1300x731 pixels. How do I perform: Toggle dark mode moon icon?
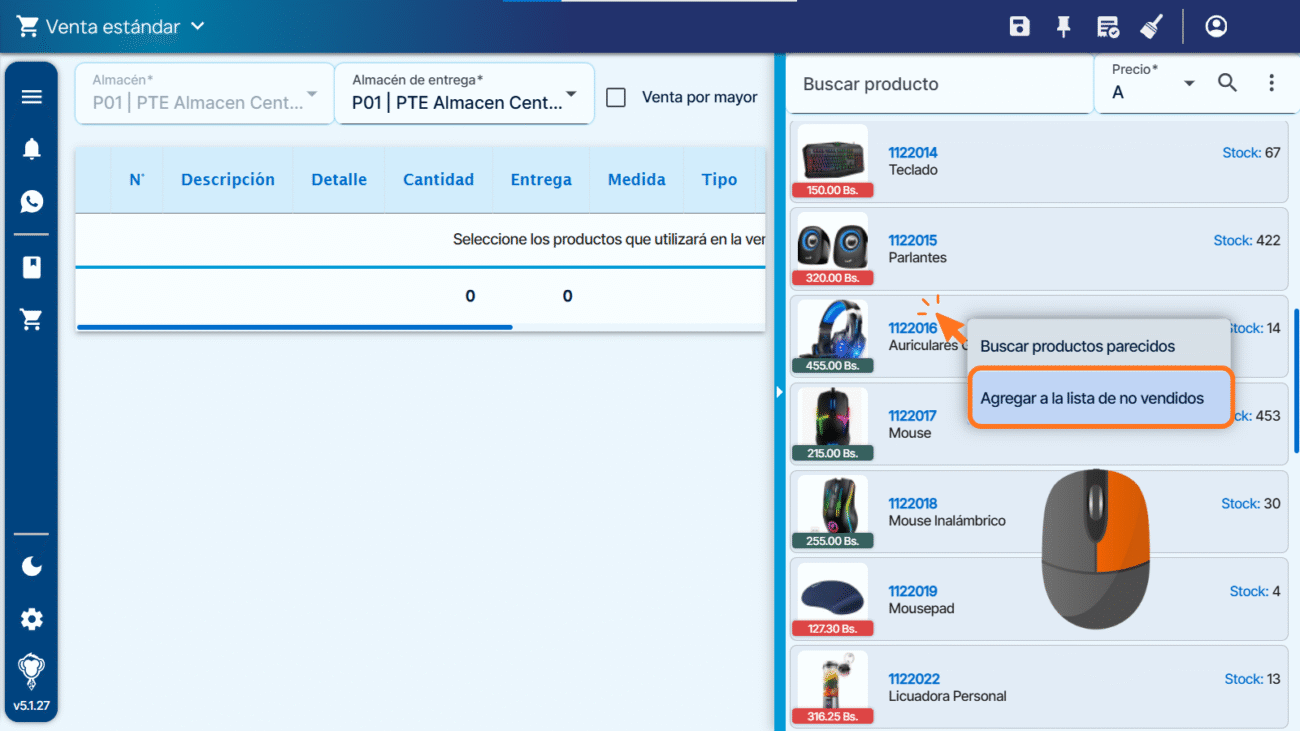coord(32,567)
